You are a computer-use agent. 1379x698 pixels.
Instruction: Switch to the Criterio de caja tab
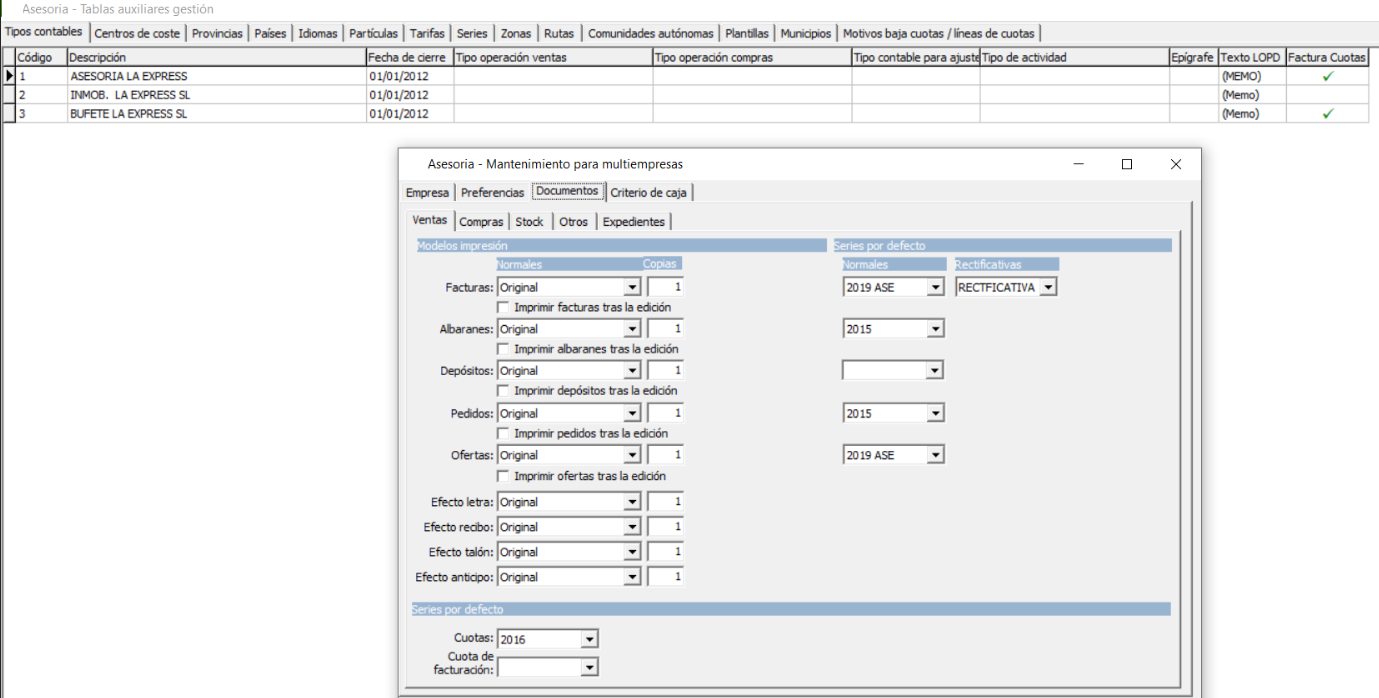pyautogui.click(x=649, y=192)
